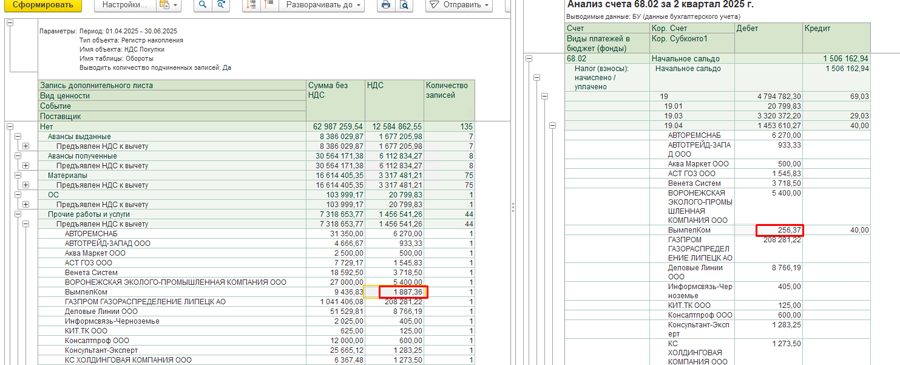The image size is (900, 365).
Task: Click the print preview icon
Action: pos(405,5)
